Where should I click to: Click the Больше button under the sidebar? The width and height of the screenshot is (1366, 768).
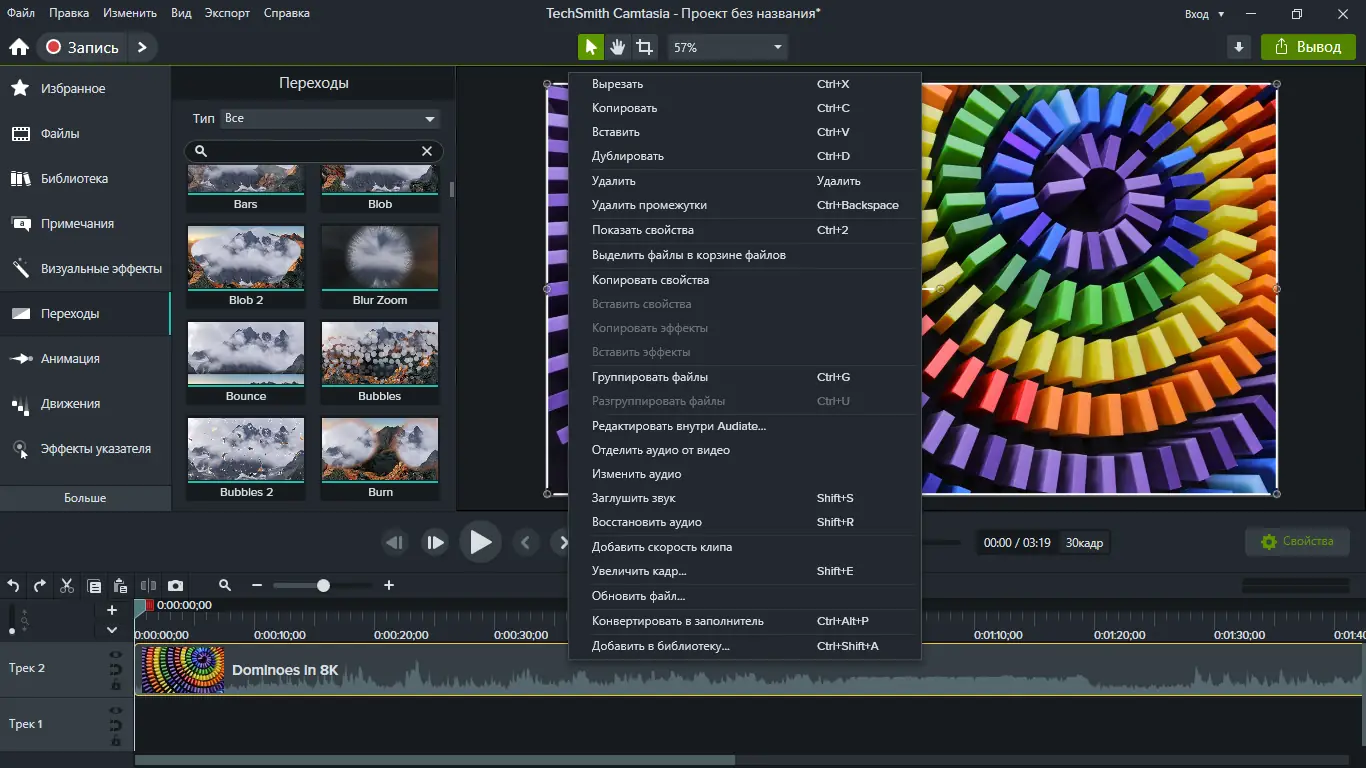86,497
